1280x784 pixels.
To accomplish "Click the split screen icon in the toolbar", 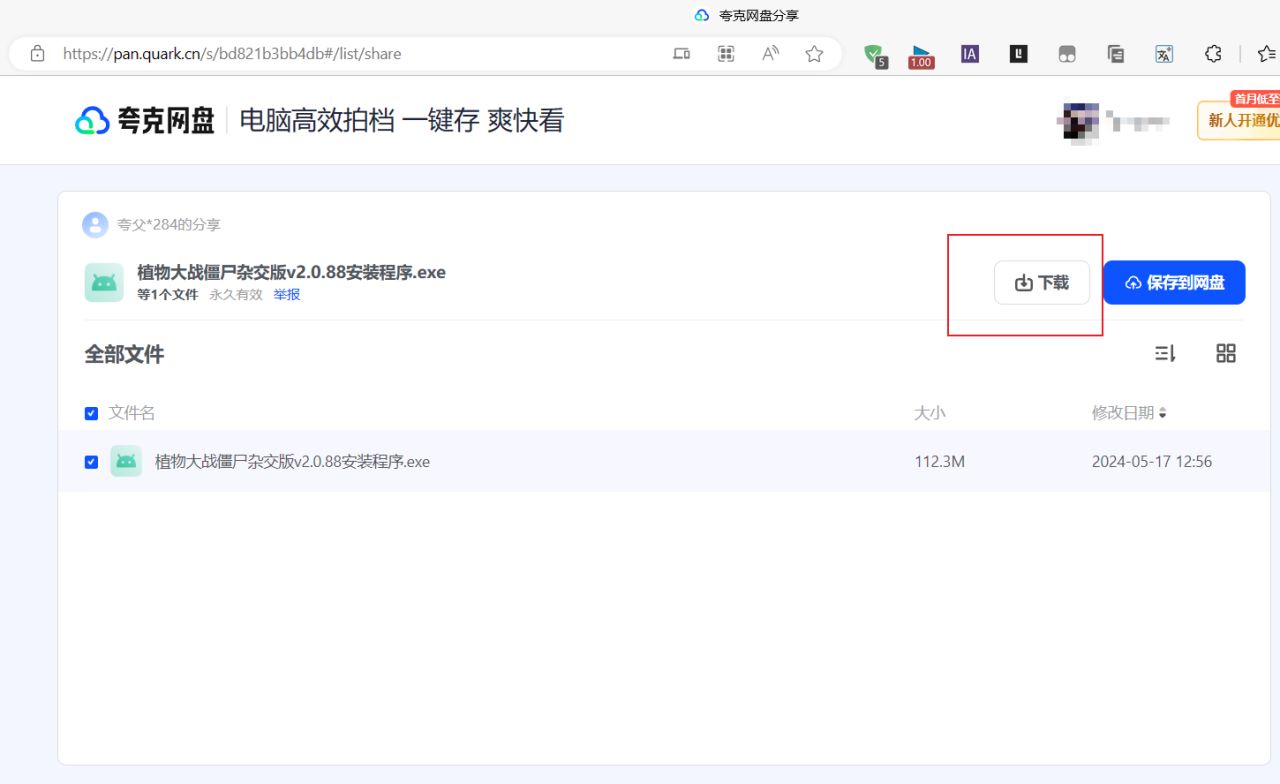I will [x=1067, y=54].
